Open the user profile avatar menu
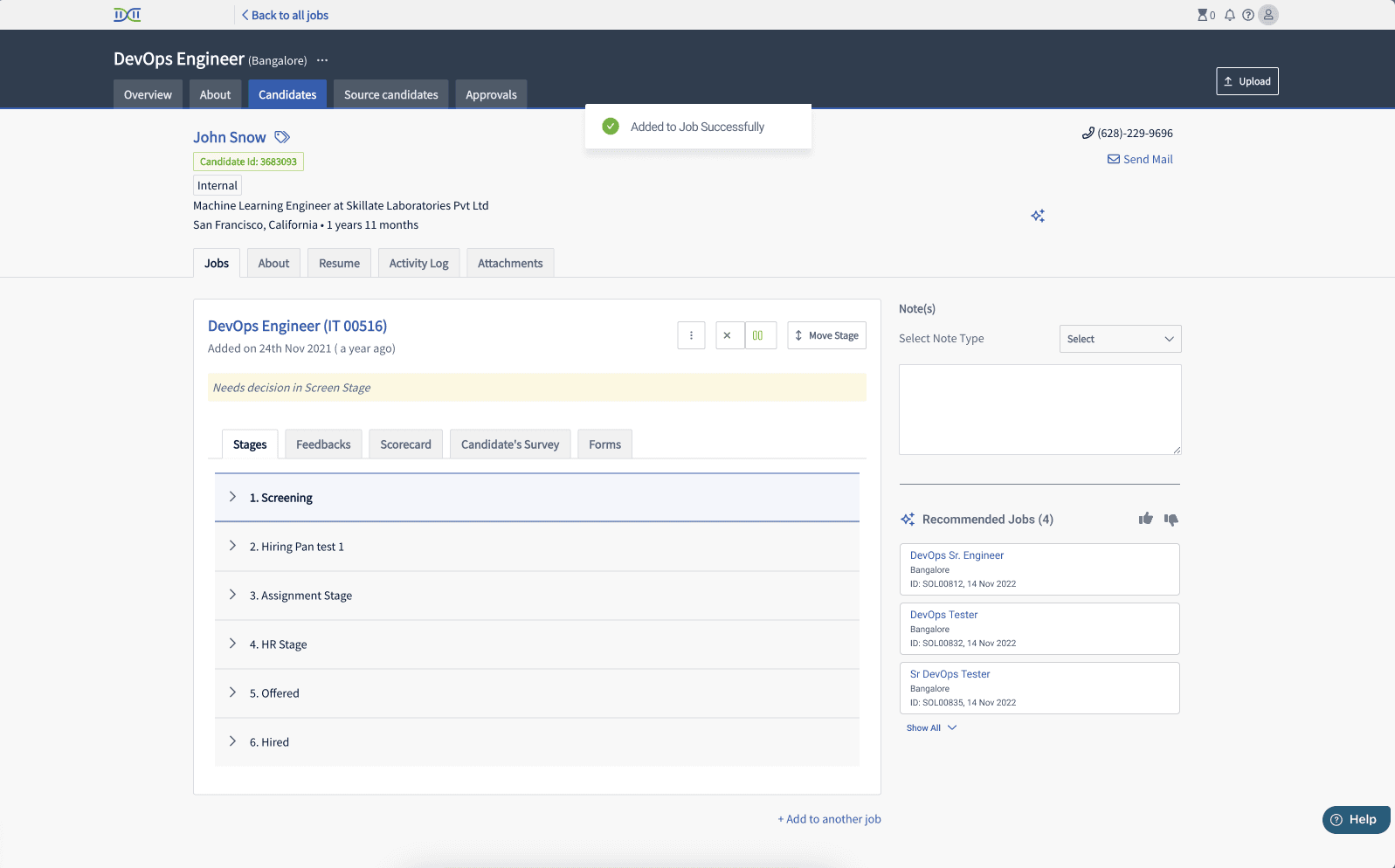This screenshot has height=868, width=1395. click(x=1268, y=15)
